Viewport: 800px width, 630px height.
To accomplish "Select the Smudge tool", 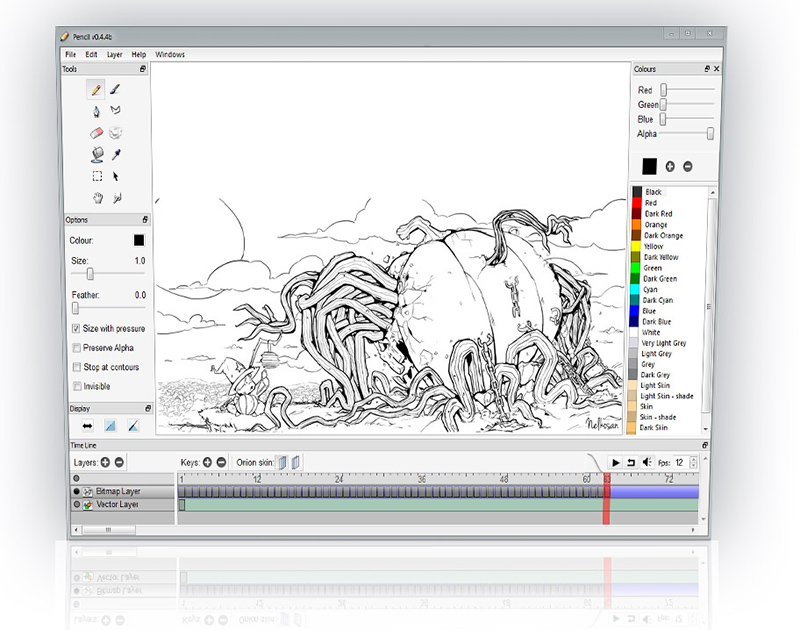I will pos(117,197).
